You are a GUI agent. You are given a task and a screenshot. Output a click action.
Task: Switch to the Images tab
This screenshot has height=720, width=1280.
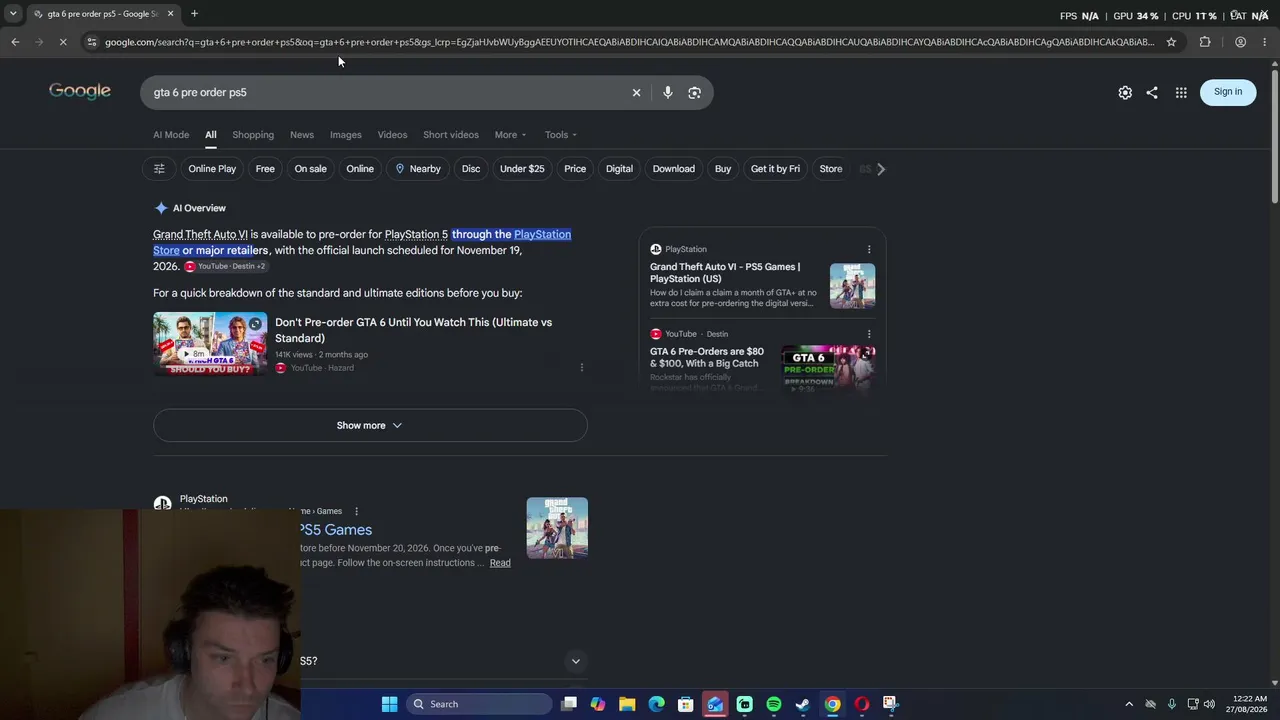click(x=346, y=135)
